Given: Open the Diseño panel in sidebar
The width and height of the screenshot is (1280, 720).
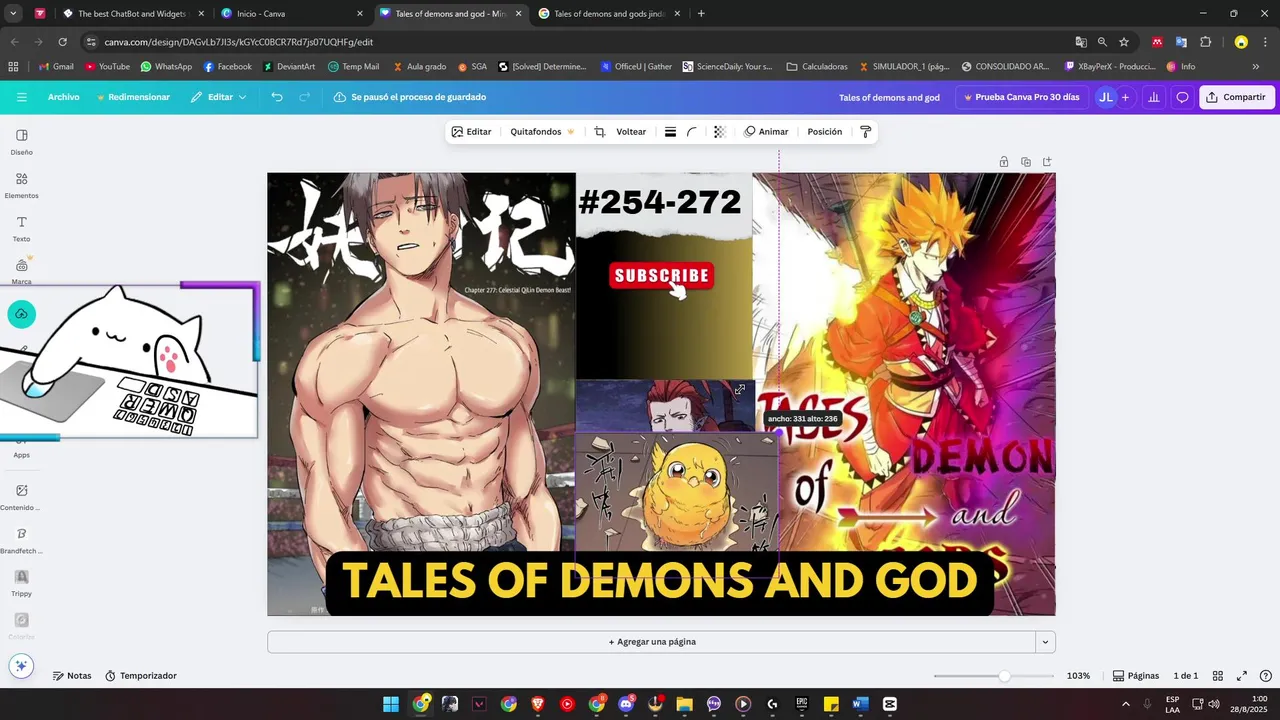Looking at the screenshot, I should (x=21, y=142).
